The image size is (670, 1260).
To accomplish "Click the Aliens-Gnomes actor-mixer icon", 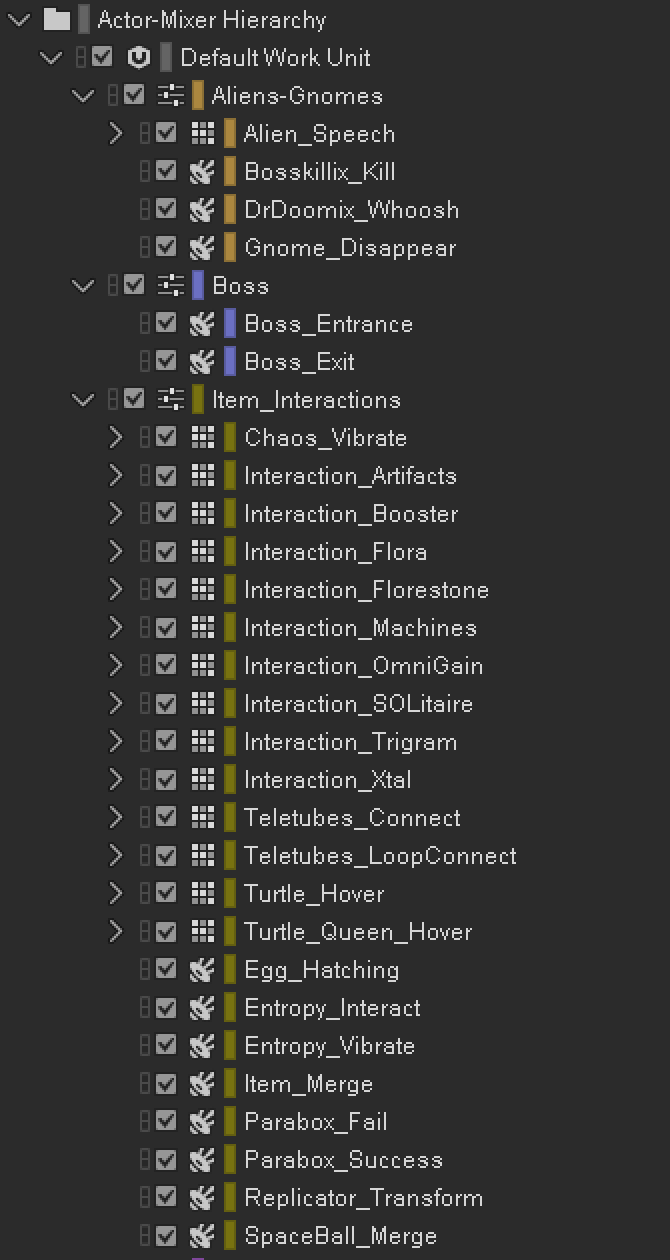I will point(172,96).
